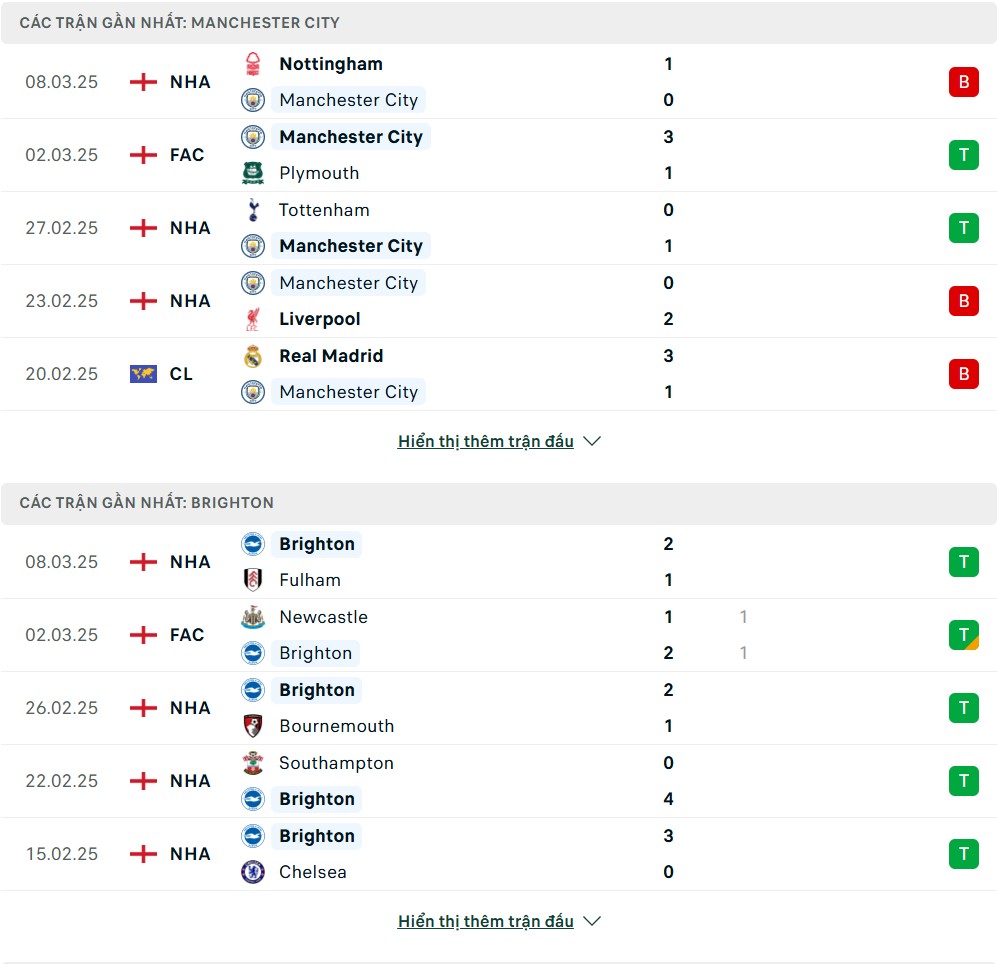The image size is (997, 964).
Task: Open the Real Madrid team link
Action: pos(331,356)
